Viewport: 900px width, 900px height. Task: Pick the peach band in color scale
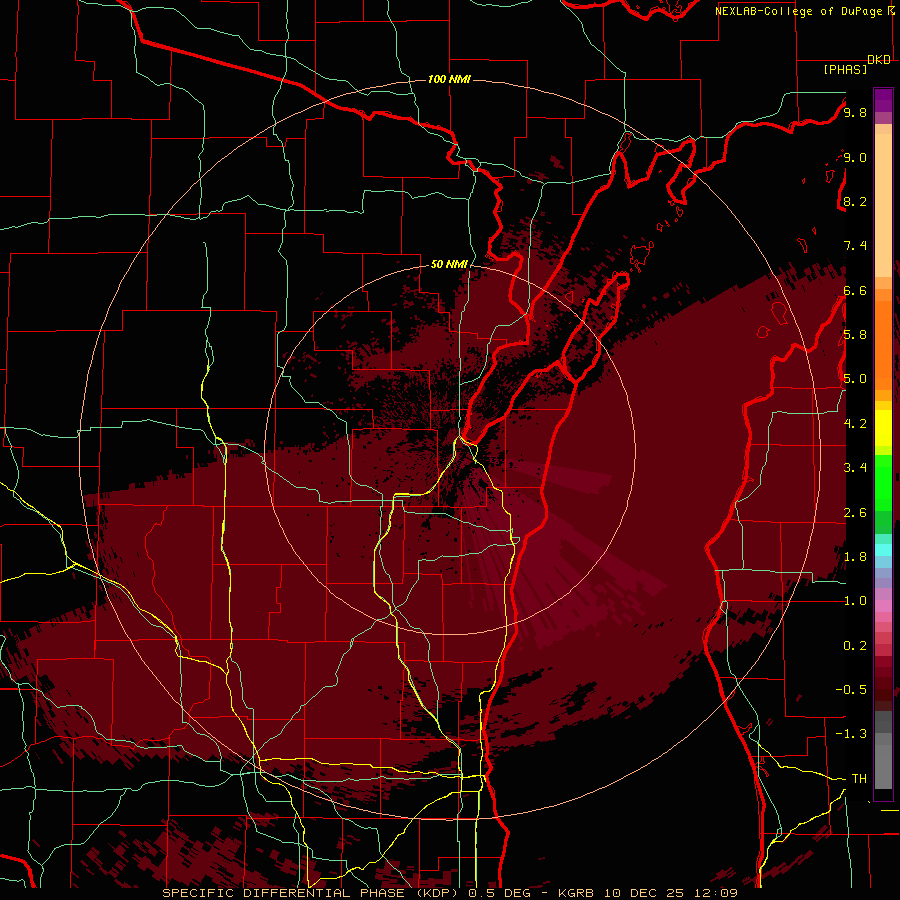883,207
